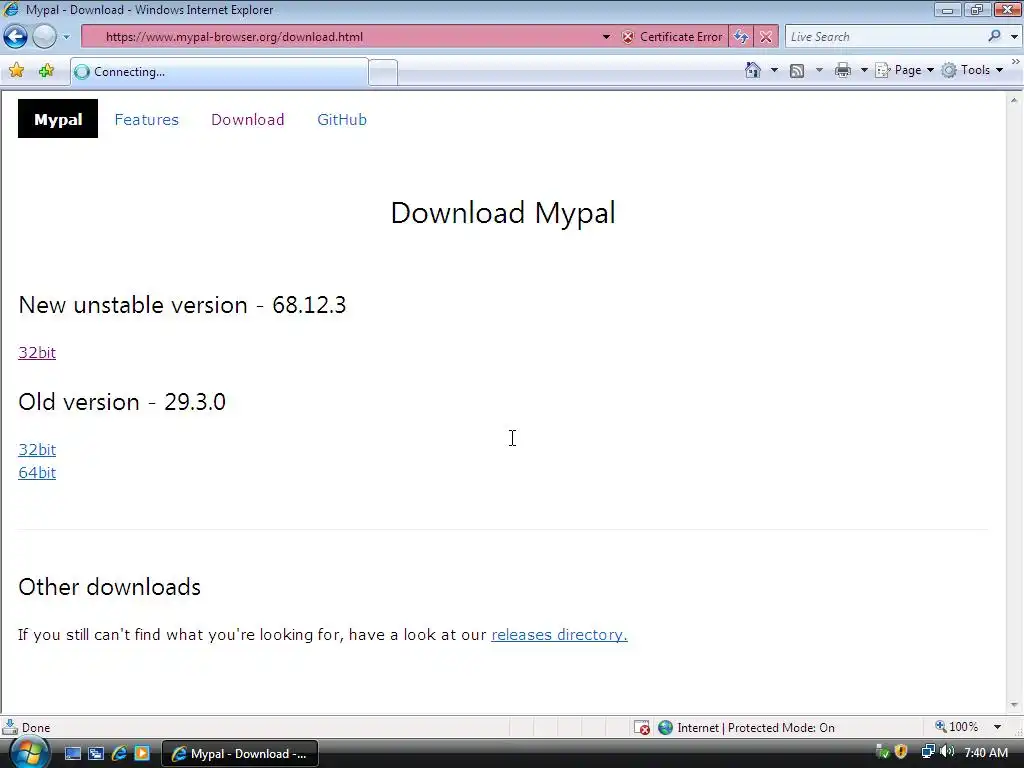Screen dimensions: 1024x768
Task: Launch Windows Media Player quick launch icon
Action: coord(142,754)
